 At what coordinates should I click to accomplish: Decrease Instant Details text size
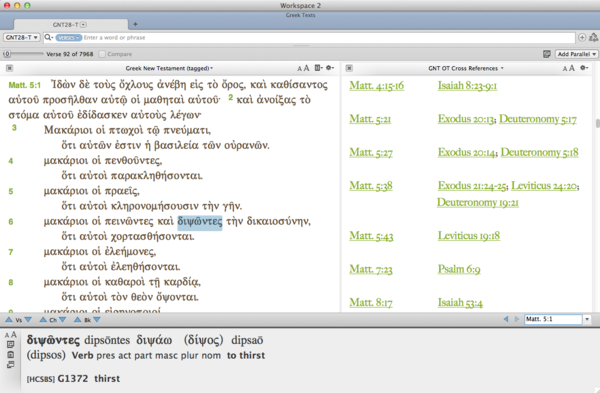(7, 336)
